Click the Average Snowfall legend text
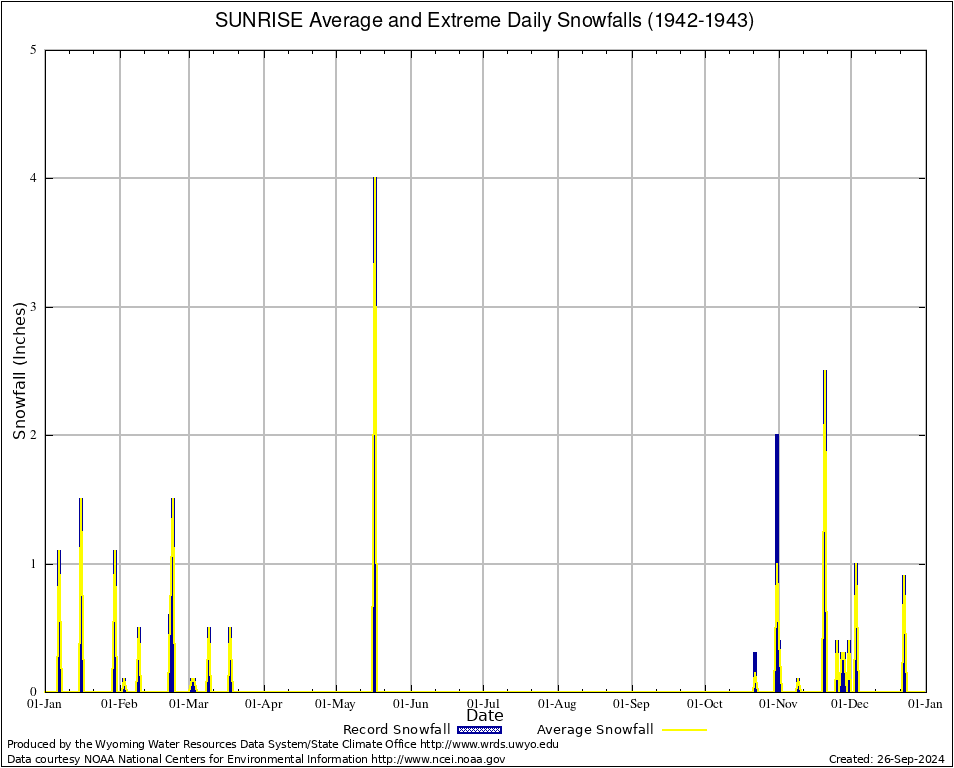The height and width of the screenshot is (768, 954). coord(595,730)
